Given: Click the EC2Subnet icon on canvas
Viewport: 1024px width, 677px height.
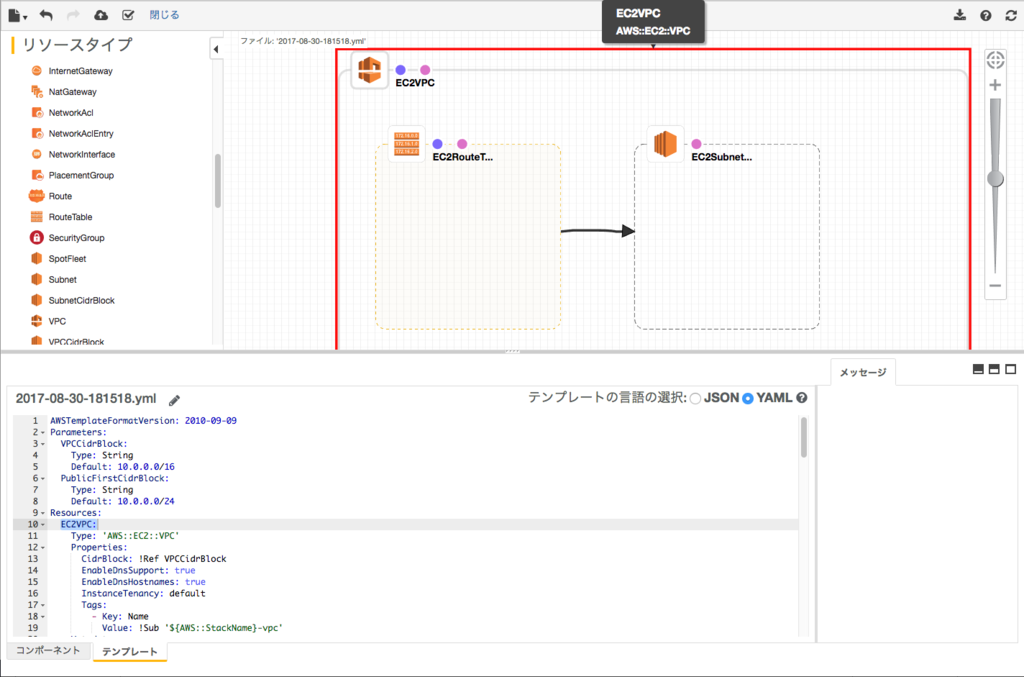Looking at the screenshot, I should point(665,144).
